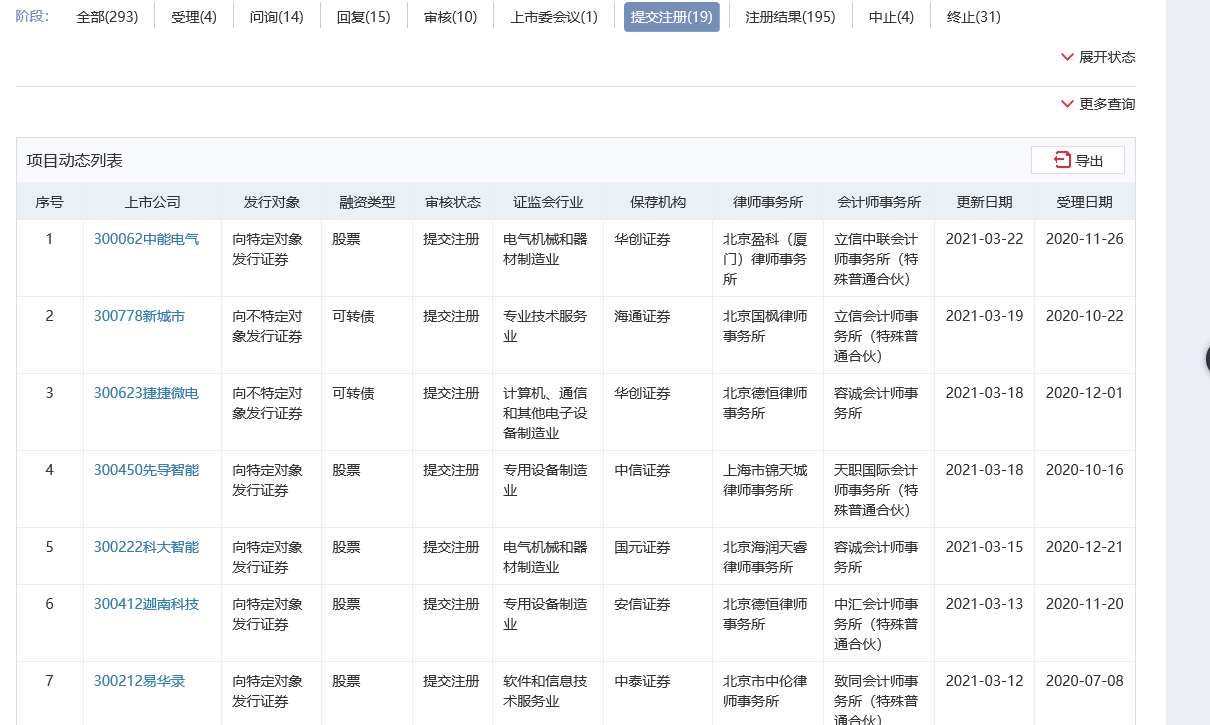Click 可转债 financing type for 新城市

pos(353,316)
